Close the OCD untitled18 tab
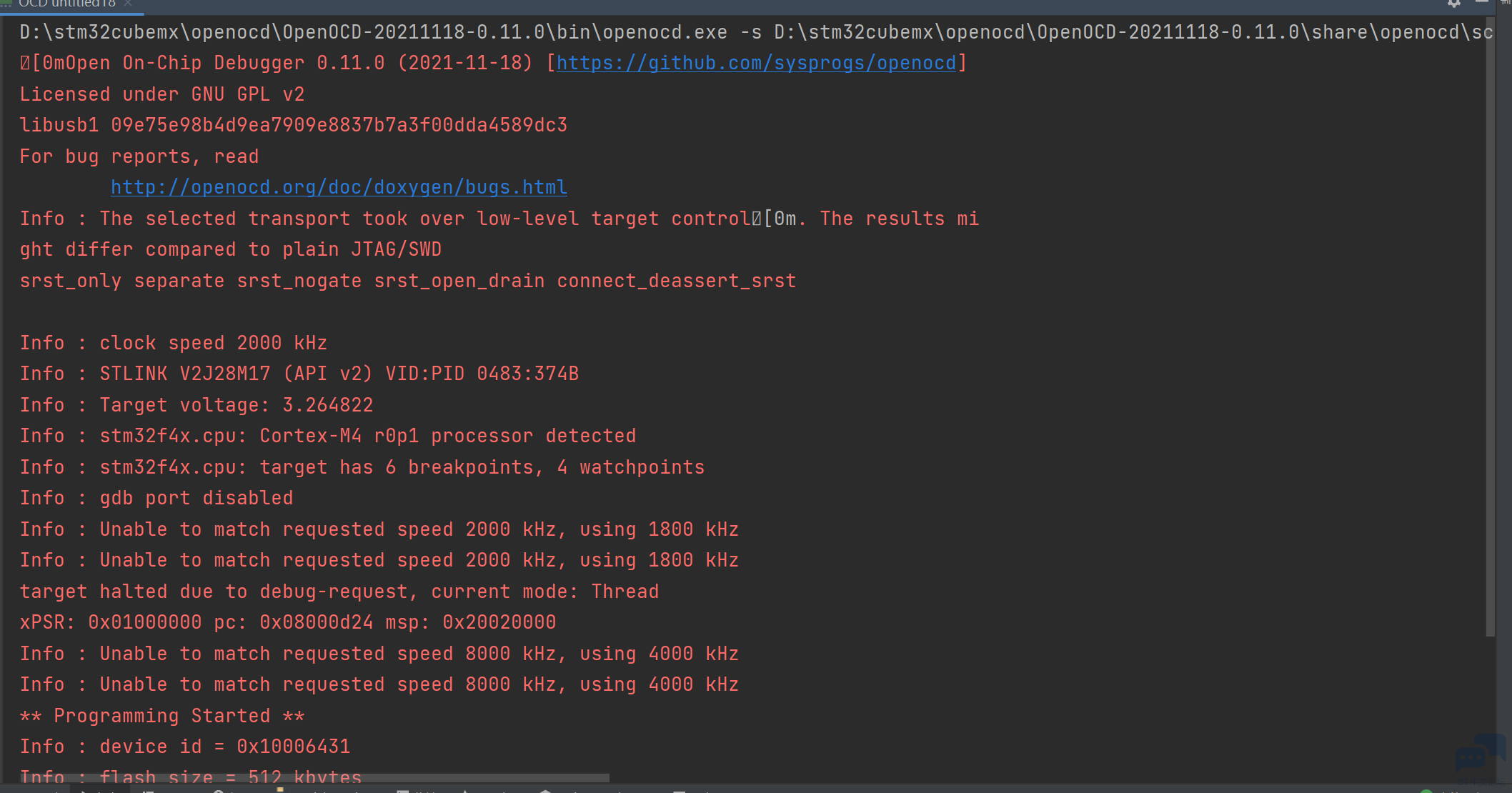The width and height of the screenshot is (1512, 793). pyautogui.click(x=128, y=4)
